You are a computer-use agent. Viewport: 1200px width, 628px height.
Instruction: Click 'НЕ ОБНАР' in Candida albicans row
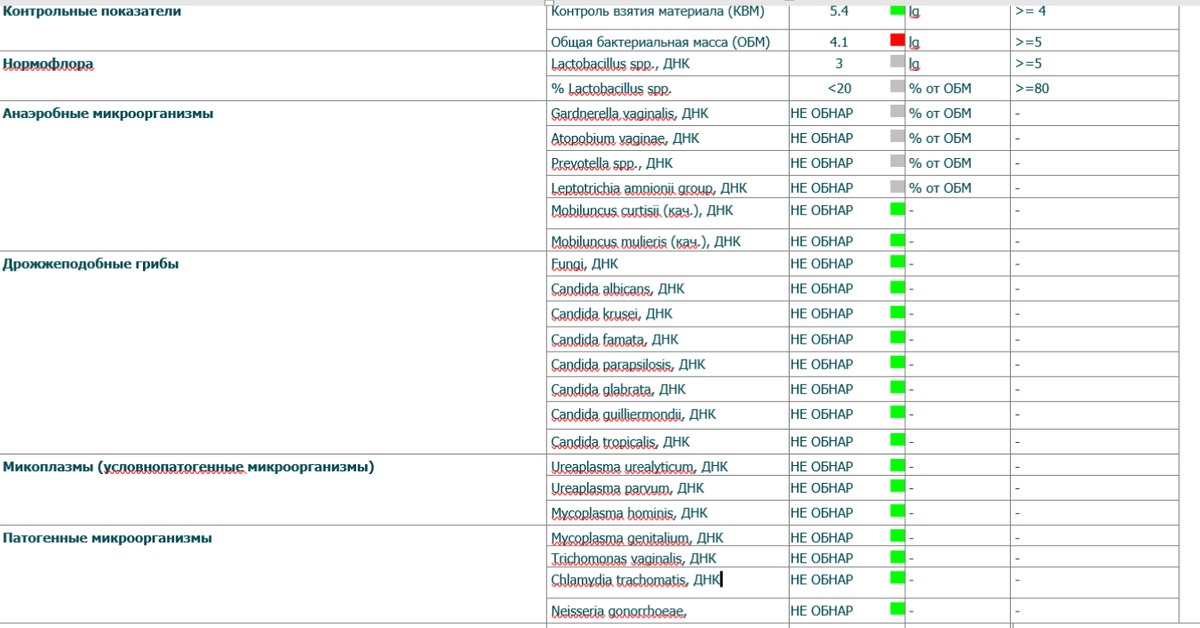pyautogui.click(x=822, y=289)
